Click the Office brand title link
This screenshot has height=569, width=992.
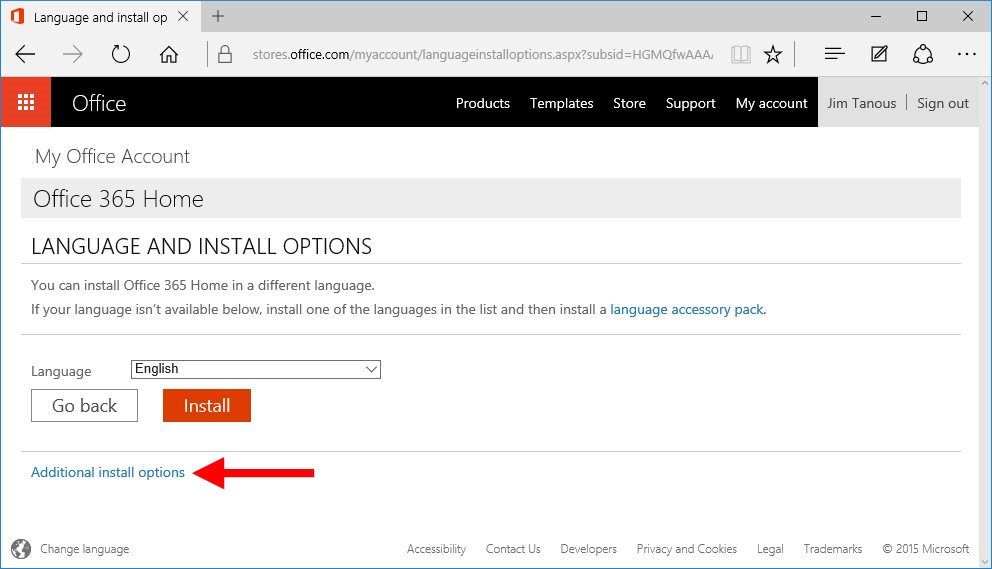(99, 103)
